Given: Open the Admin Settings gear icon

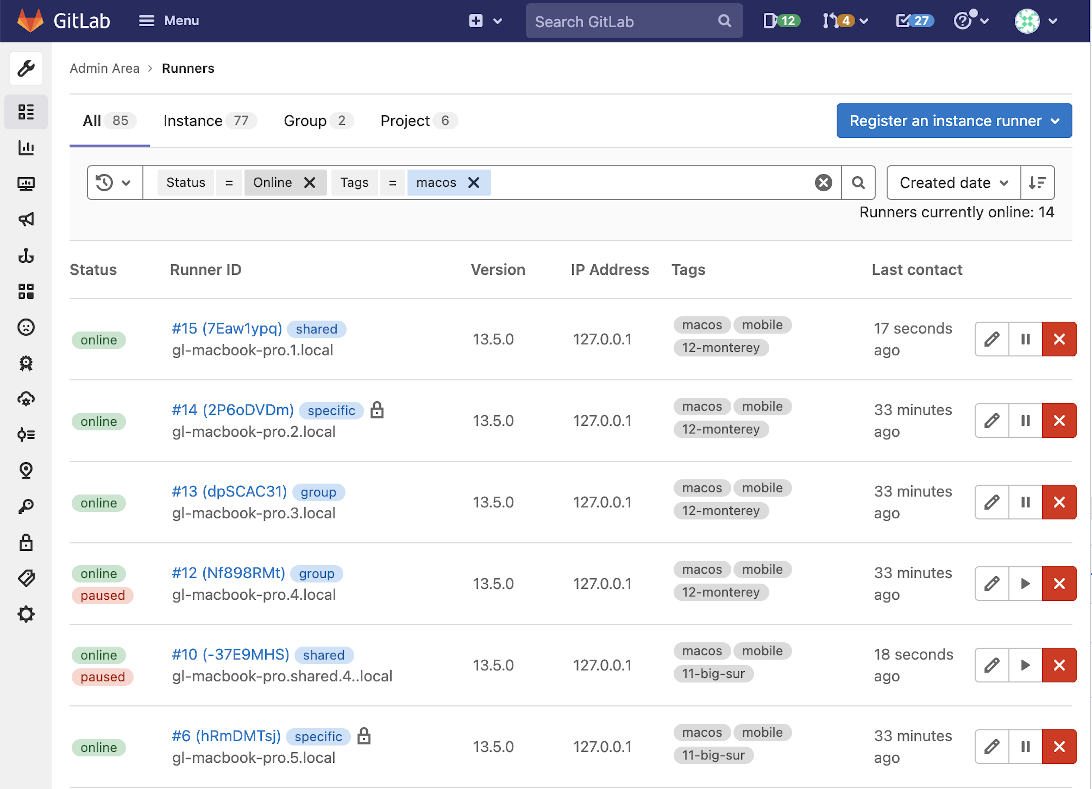Looking at the screenshot, I should coord(26,614).
